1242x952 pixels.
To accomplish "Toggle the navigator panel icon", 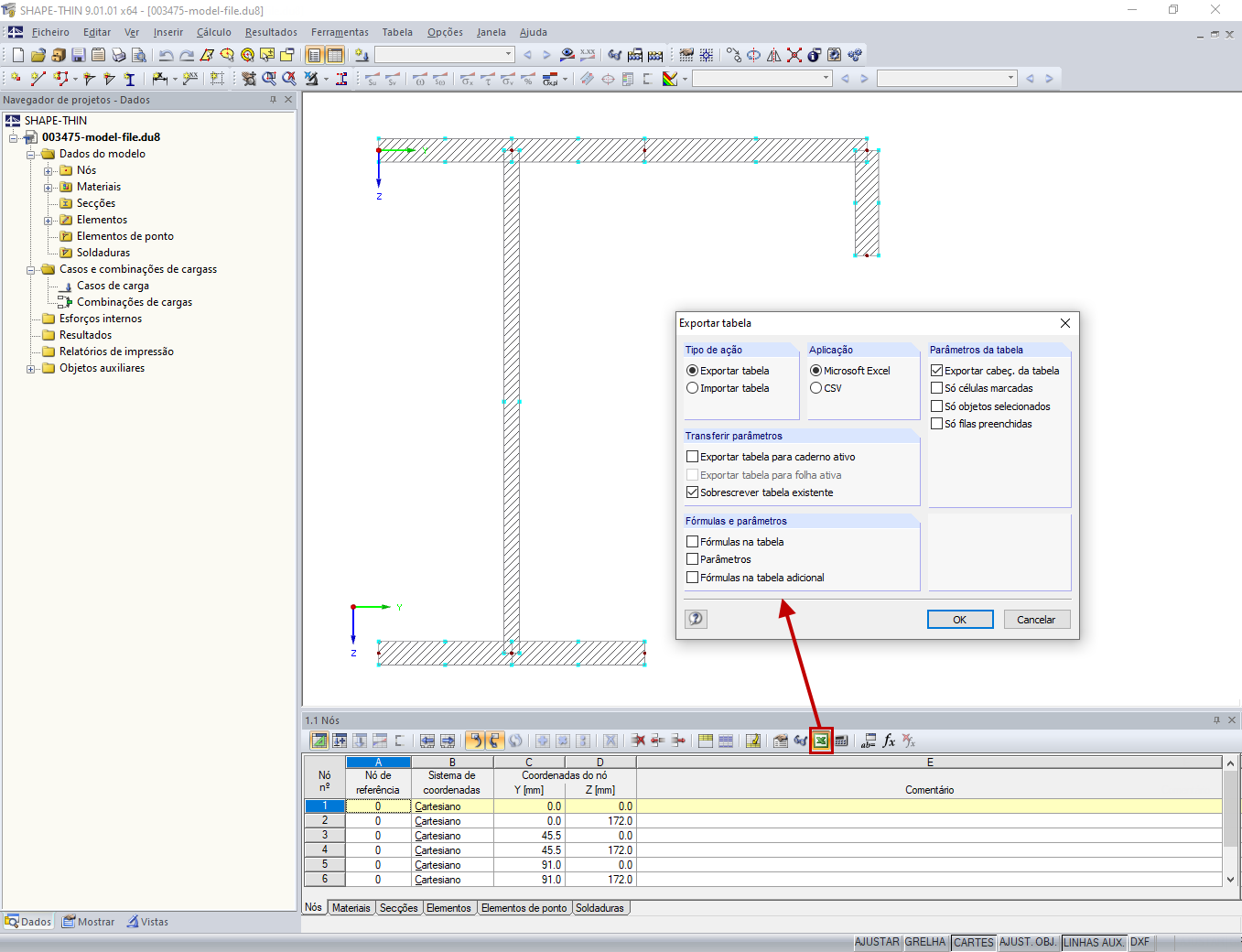I will (314, 55).
